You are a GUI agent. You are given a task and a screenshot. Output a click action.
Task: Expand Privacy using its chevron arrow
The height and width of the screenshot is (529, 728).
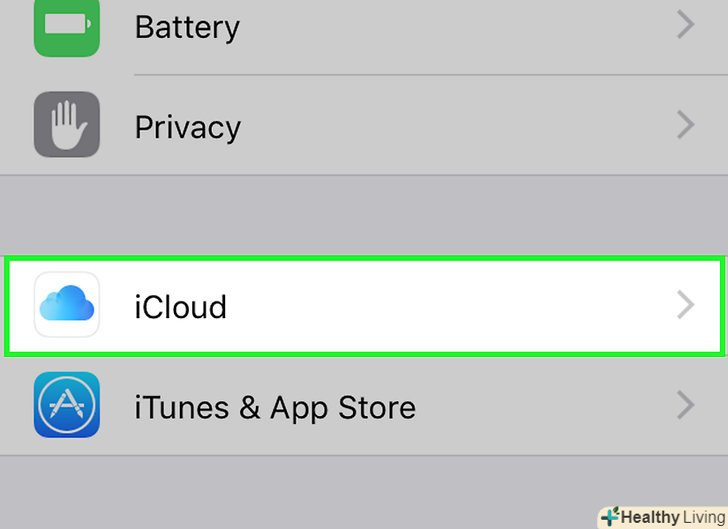[685, 125]
